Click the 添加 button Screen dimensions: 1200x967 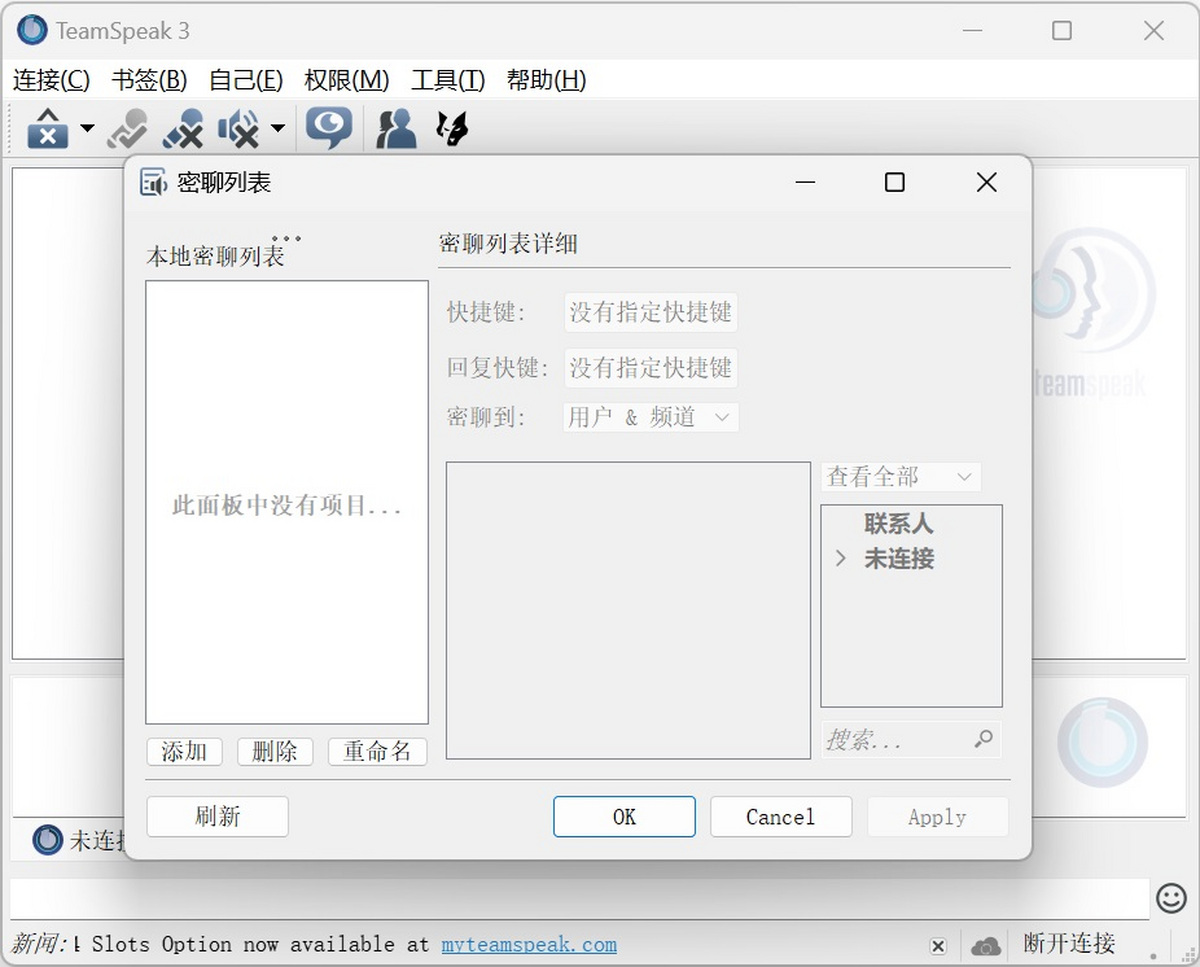pyautogui.click(x=184, y=751)
